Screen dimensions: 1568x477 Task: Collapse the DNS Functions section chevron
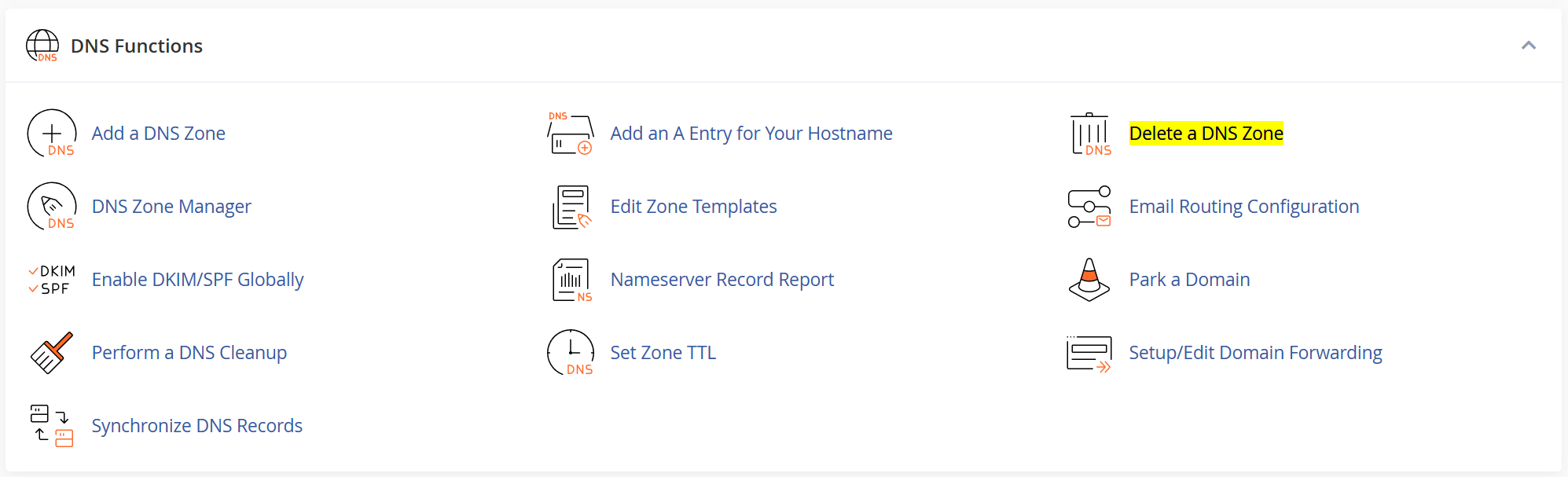tap(1528, 46)
